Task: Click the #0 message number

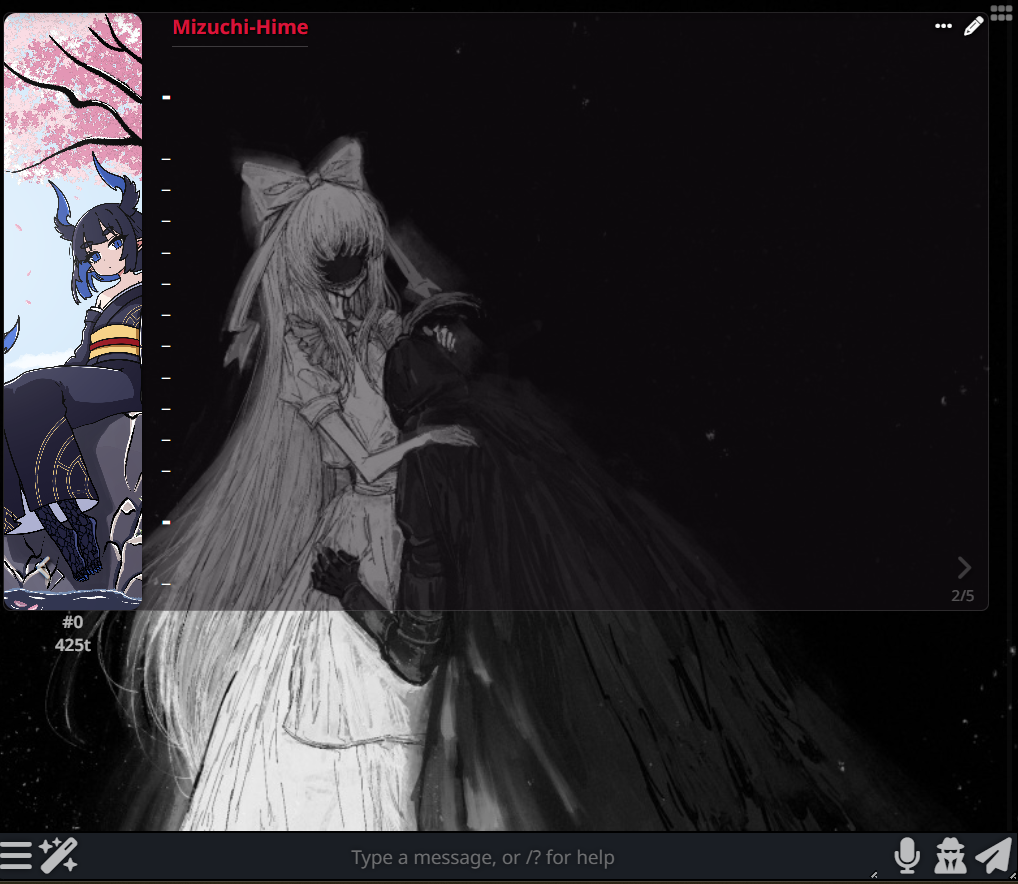Action: pyautogui.click(x=73, y=622)
